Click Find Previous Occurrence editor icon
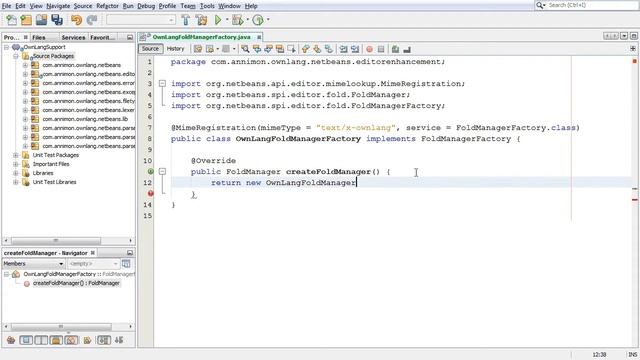 (x=257, y=49)
